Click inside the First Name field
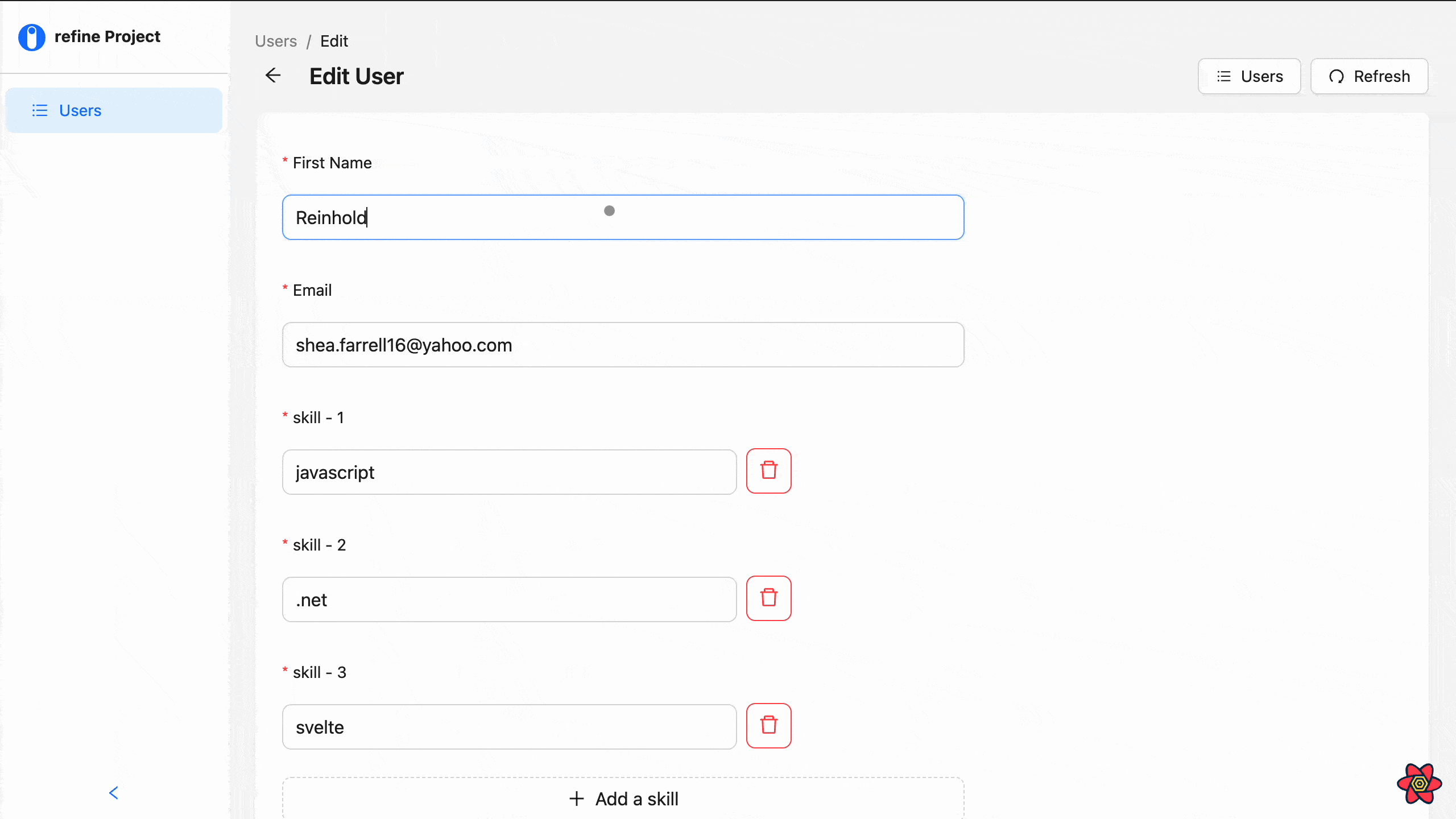Screen dimensions: 1456x819 click(622, 217)
